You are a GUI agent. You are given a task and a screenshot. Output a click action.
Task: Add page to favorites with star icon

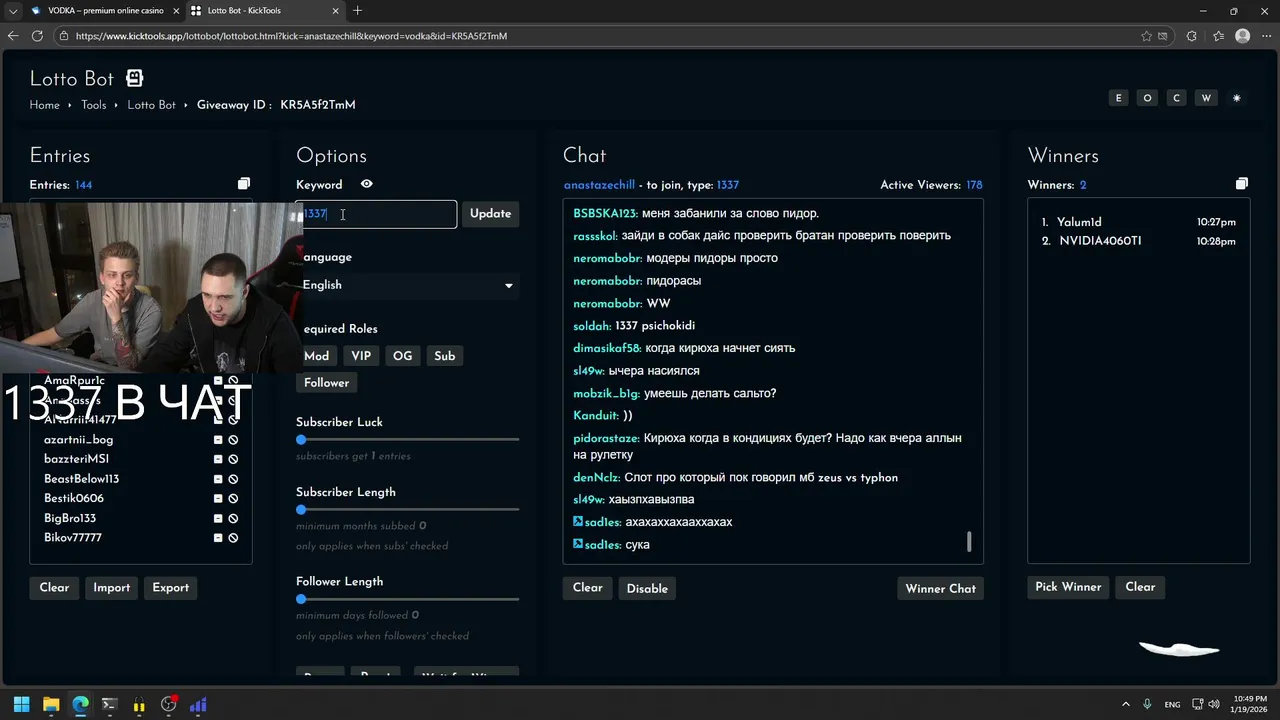1147,36
